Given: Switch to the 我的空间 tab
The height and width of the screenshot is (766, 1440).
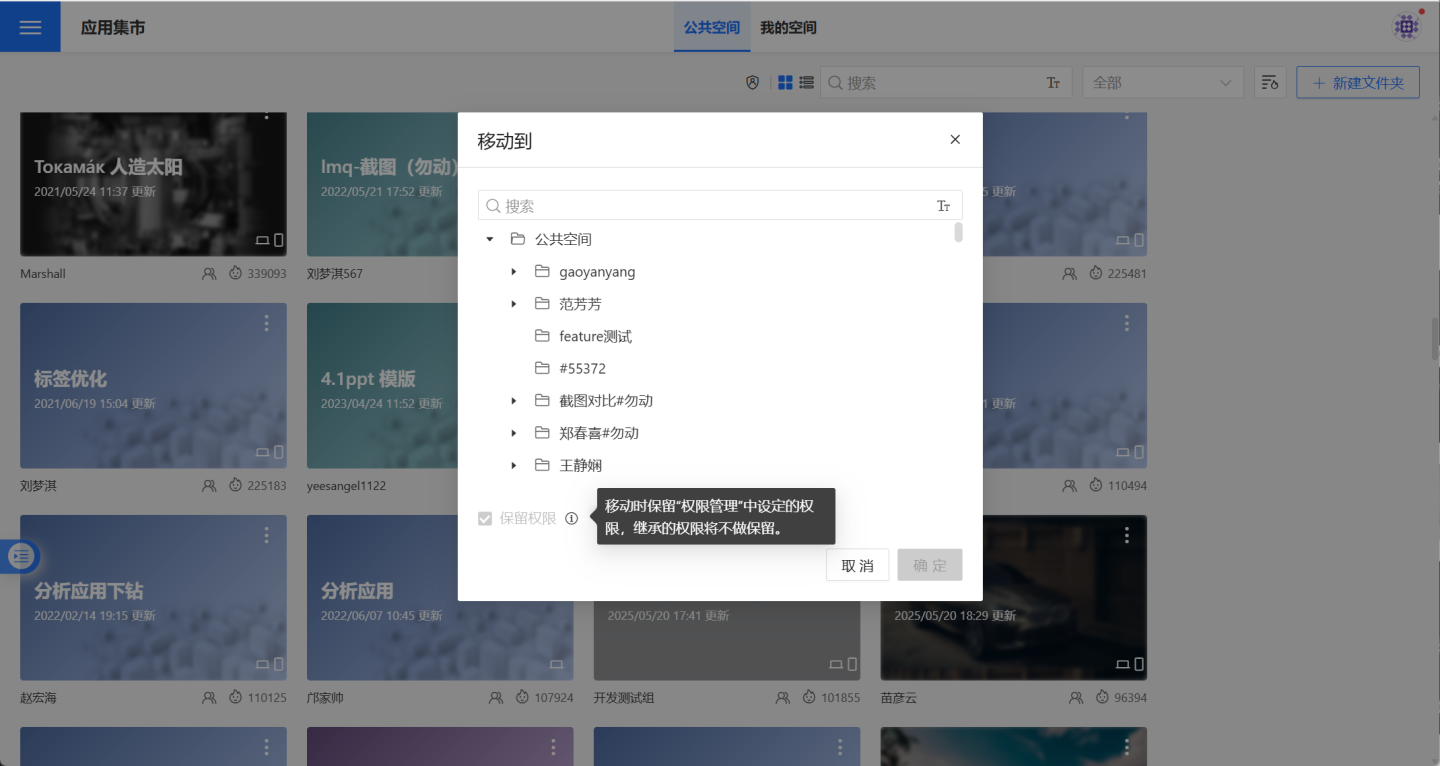Looking at the screenshot, I should (x=788, y=28).
